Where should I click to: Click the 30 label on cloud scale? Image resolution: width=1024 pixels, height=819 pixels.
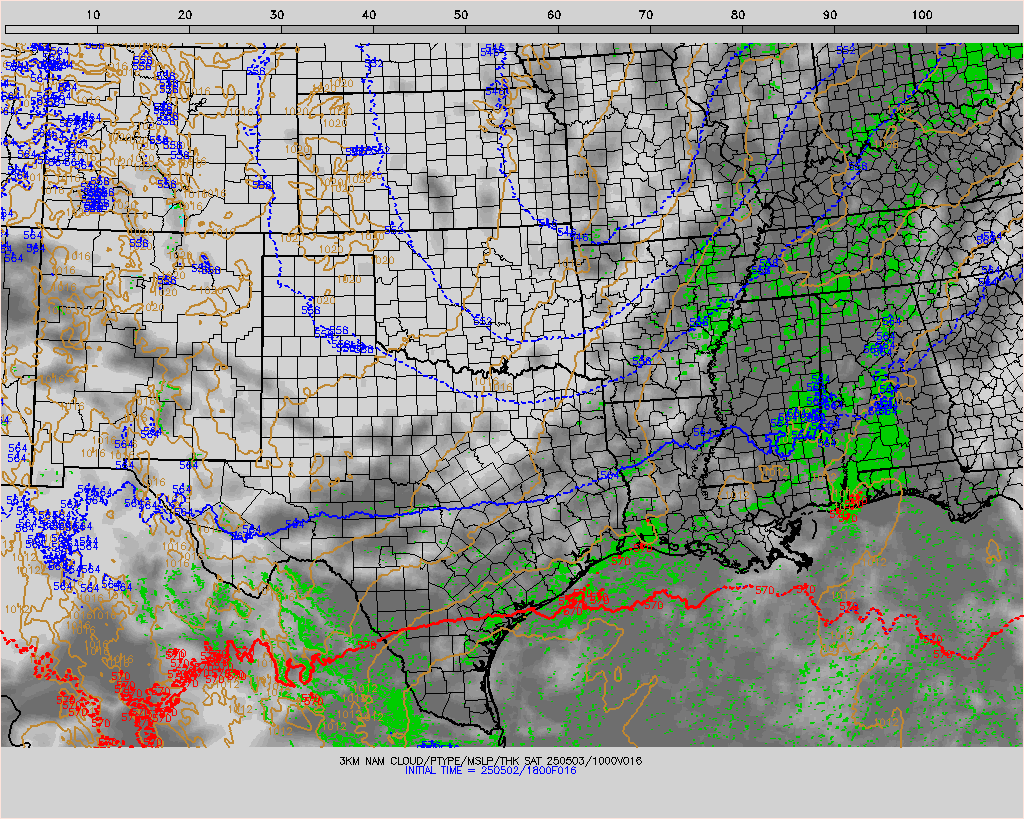(277, 14)
